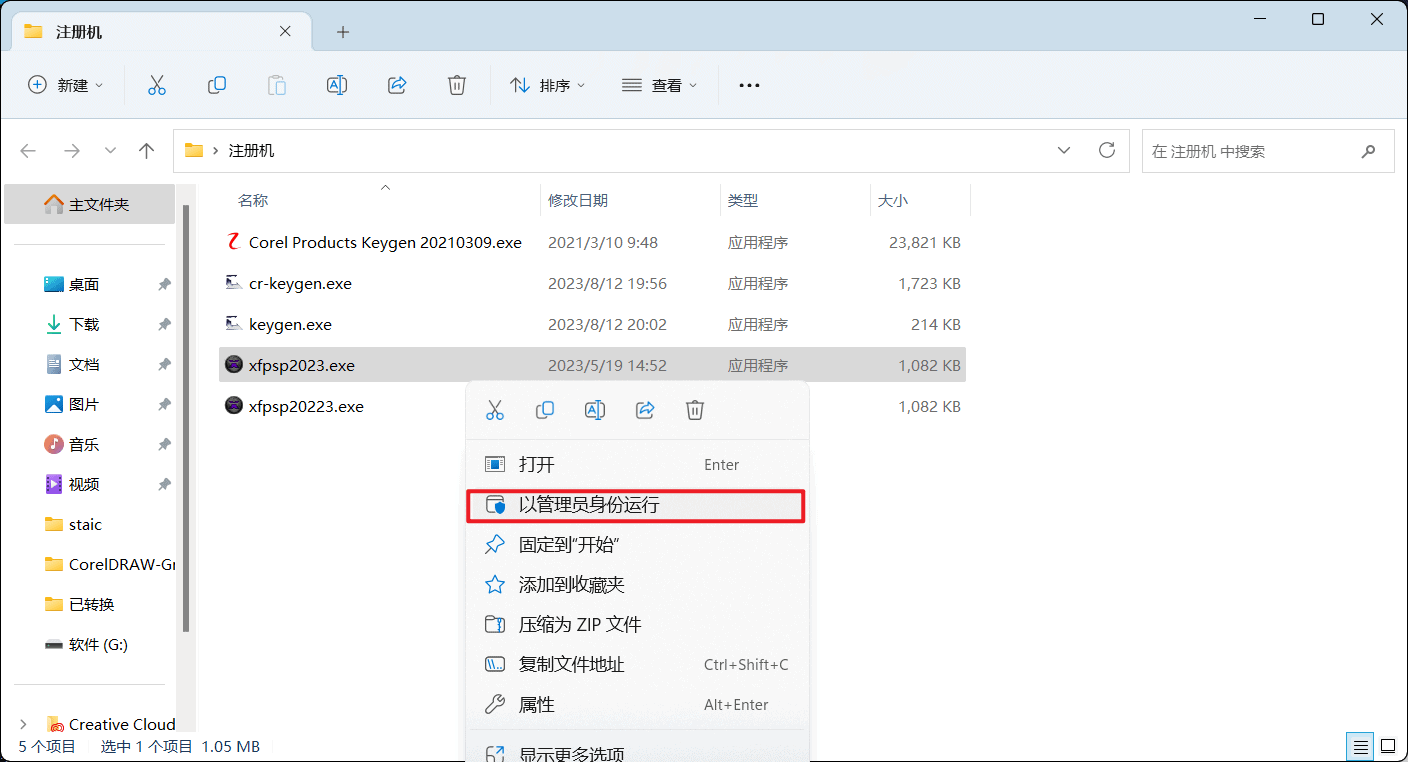Image resolution: width=1408 pixels, height=762 pixels.
Task: Unpin 桌面 using its pin icon
Action: 164,284
